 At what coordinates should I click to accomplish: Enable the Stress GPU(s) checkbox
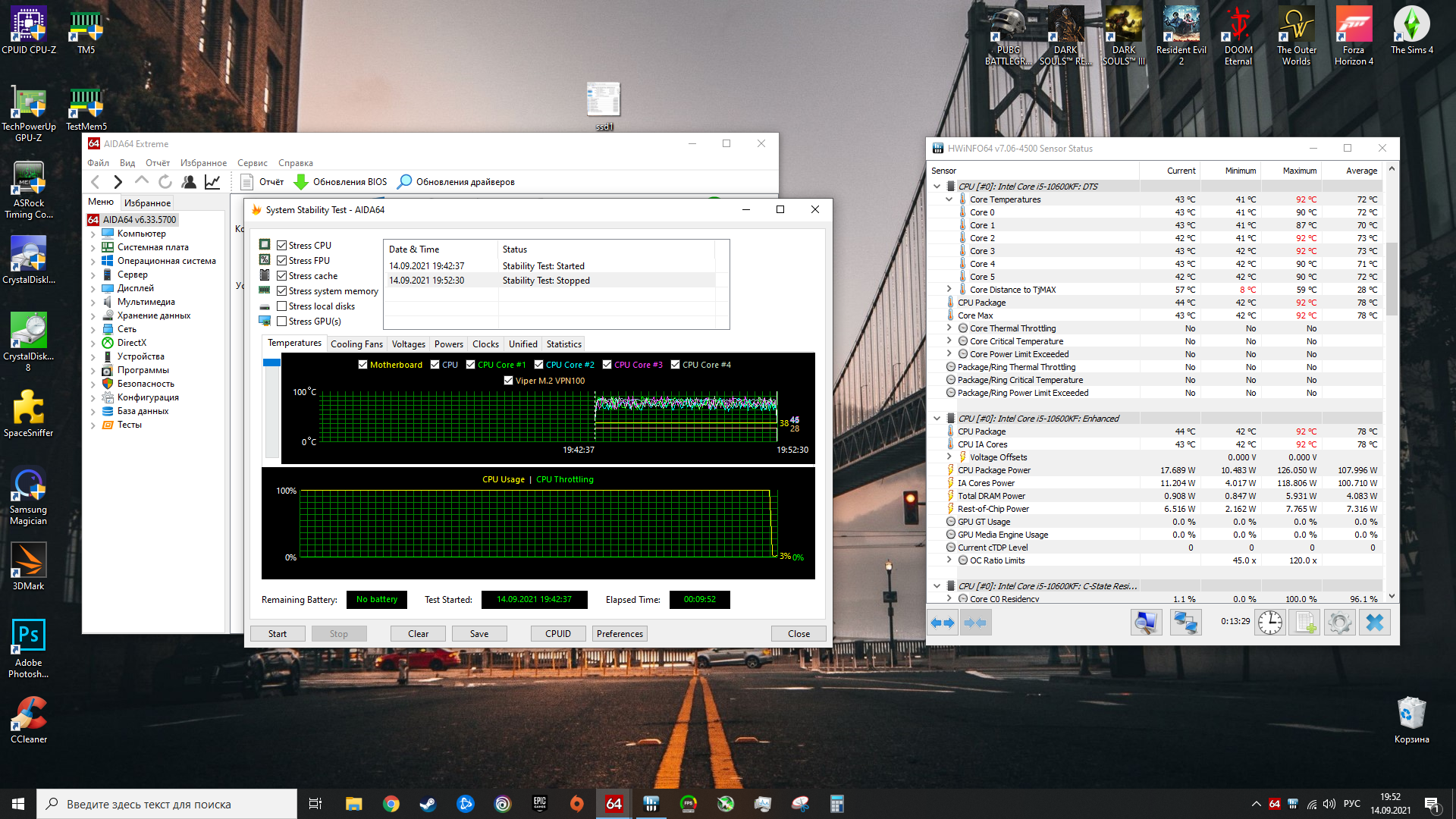click(281, 322)
